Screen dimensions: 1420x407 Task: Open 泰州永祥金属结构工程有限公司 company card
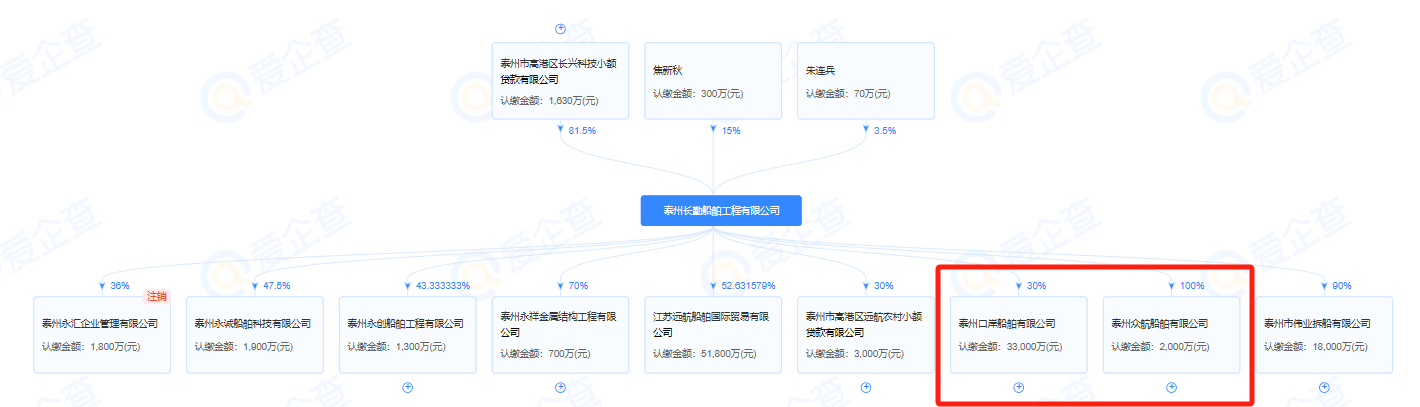[x=560, y=335]
